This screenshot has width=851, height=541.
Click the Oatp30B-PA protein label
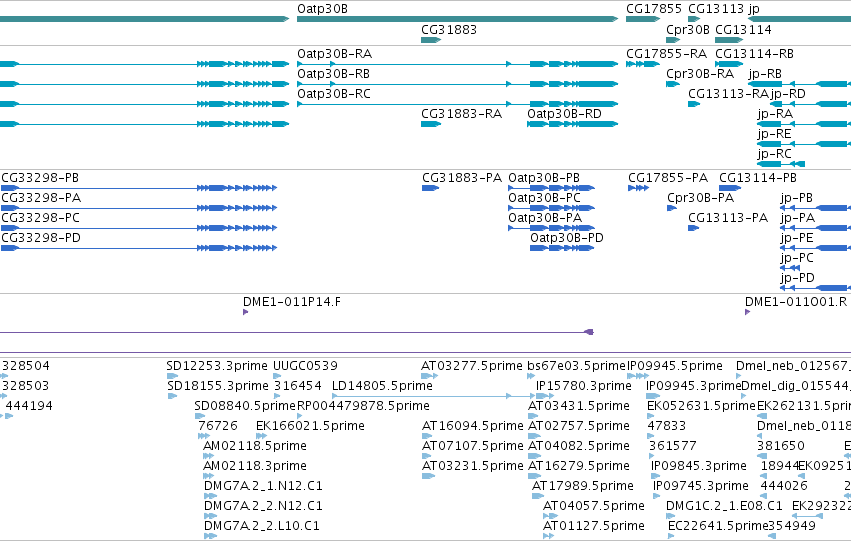pos(545,218)
